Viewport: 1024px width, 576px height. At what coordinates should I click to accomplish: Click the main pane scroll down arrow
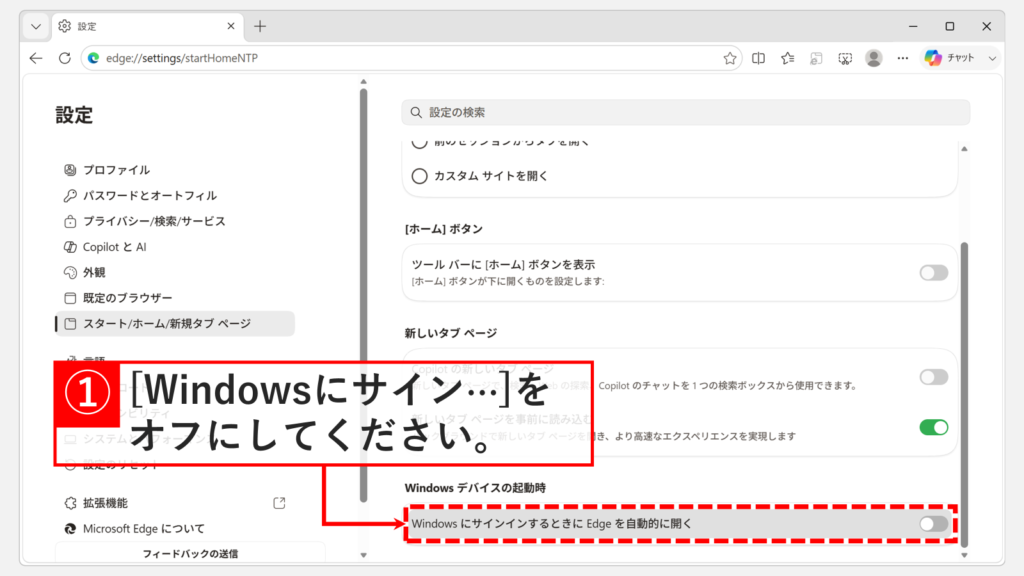tap(964, 556)
